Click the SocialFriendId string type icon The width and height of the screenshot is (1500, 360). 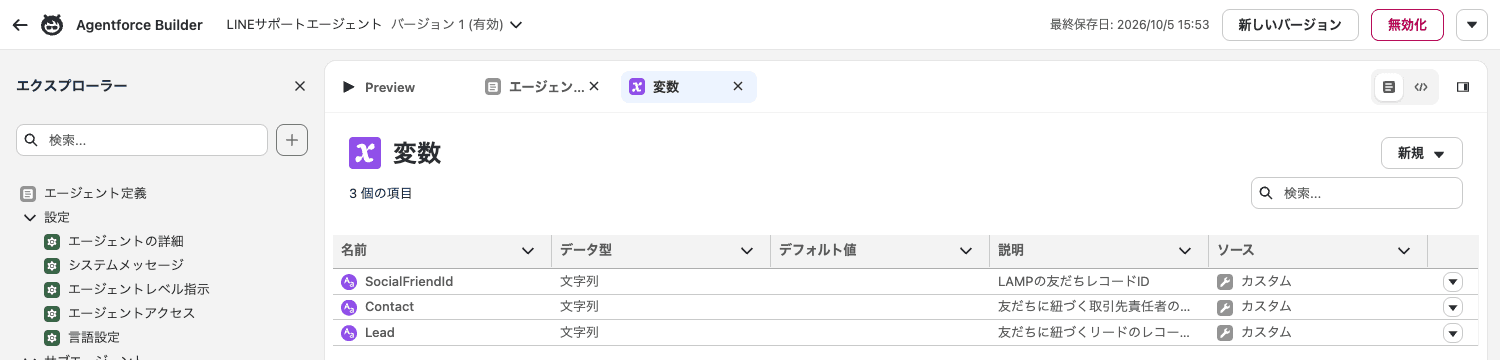[x=349, y=282]
